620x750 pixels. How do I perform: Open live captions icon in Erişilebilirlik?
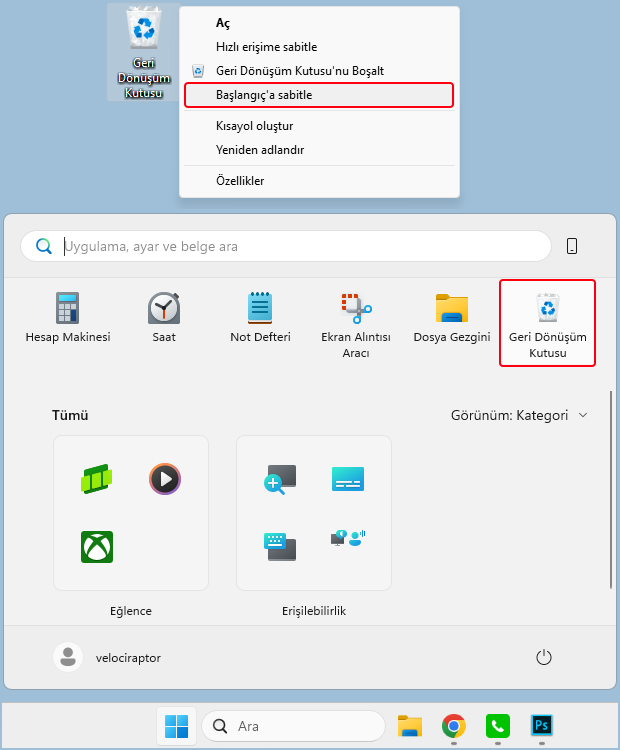tap(348, 479)
